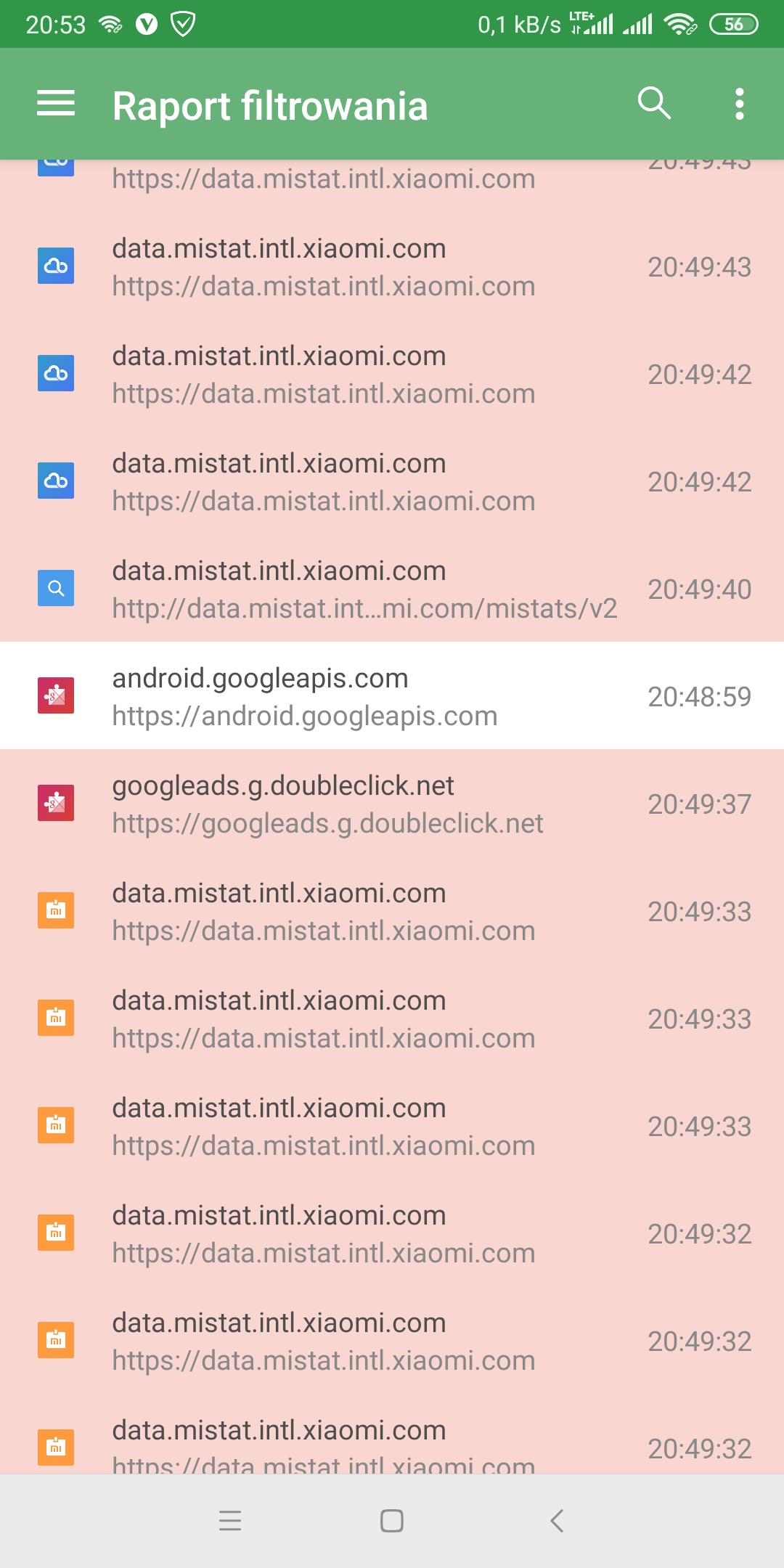Tap the blue search app icon at 20:49:40

tap(56, 588)
